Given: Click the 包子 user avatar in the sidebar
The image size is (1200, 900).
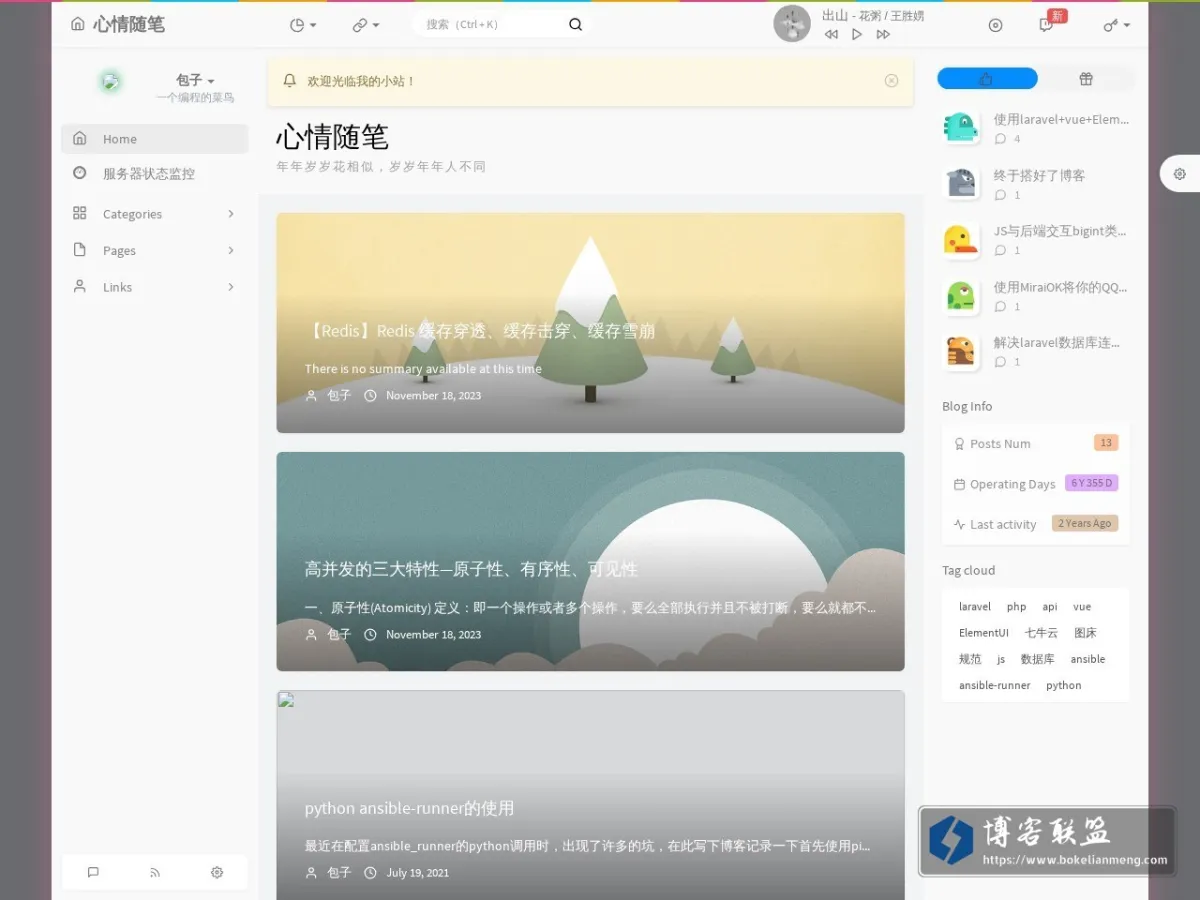Looking at the screenshot, I should [111, 82].
